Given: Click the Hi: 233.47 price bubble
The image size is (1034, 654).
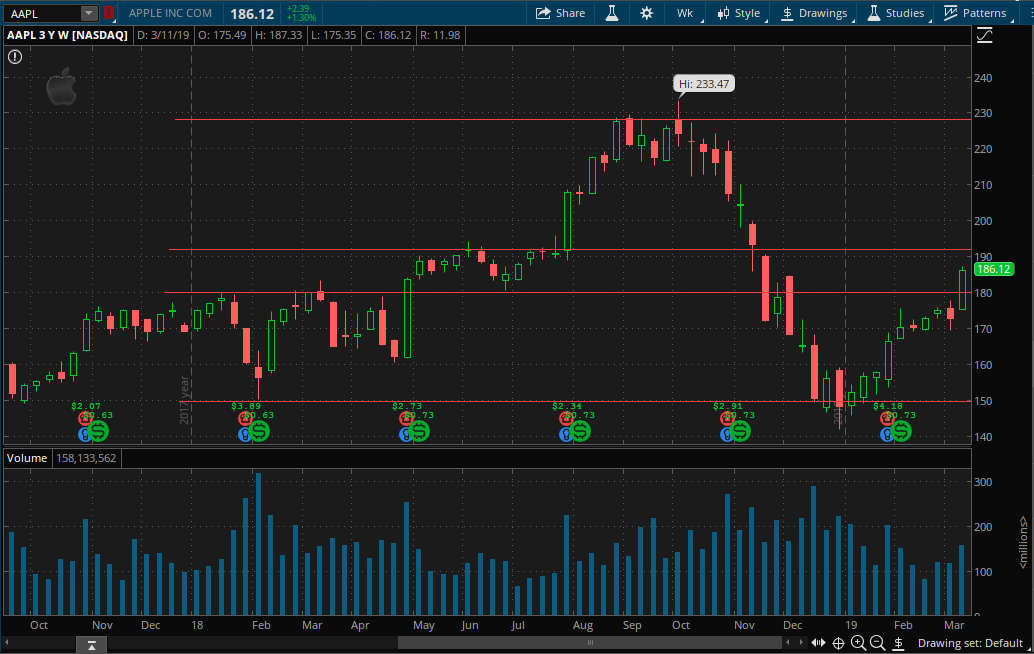Looking at the screenshot, I should 704,84.
